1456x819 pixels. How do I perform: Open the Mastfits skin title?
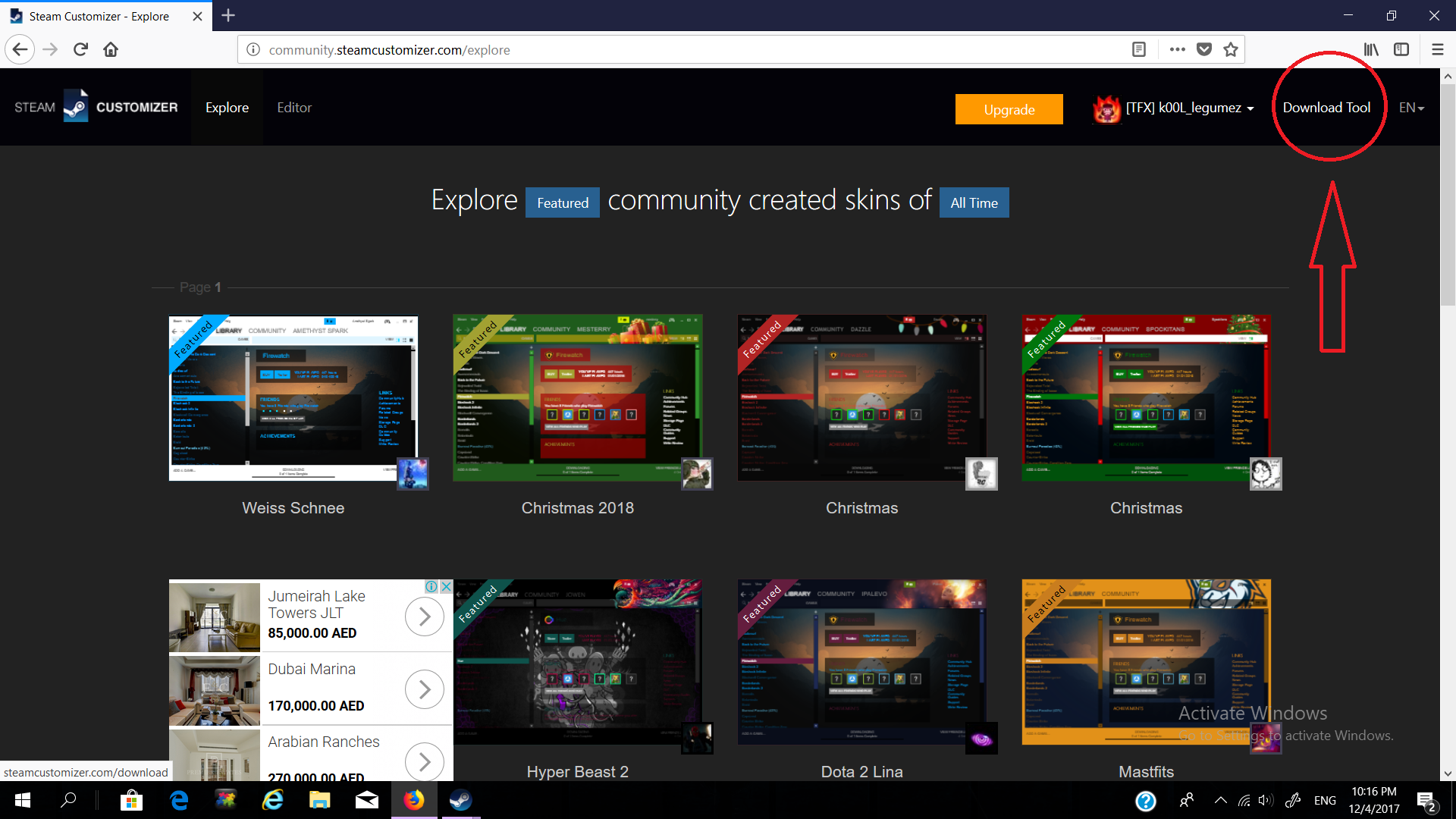1147,771
